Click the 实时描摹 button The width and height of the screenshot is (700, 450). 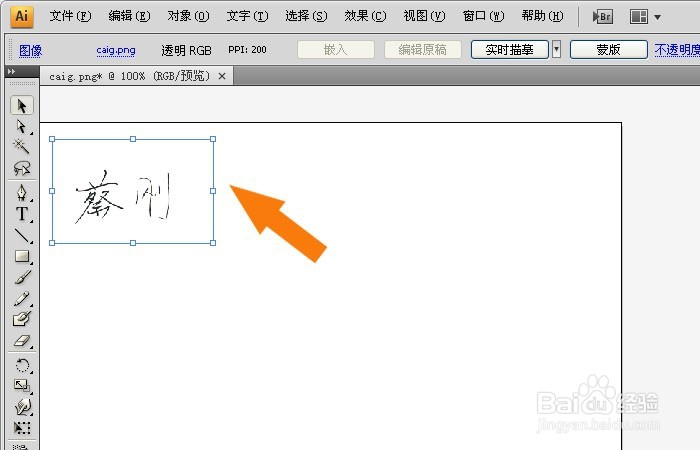click(509, 50)
